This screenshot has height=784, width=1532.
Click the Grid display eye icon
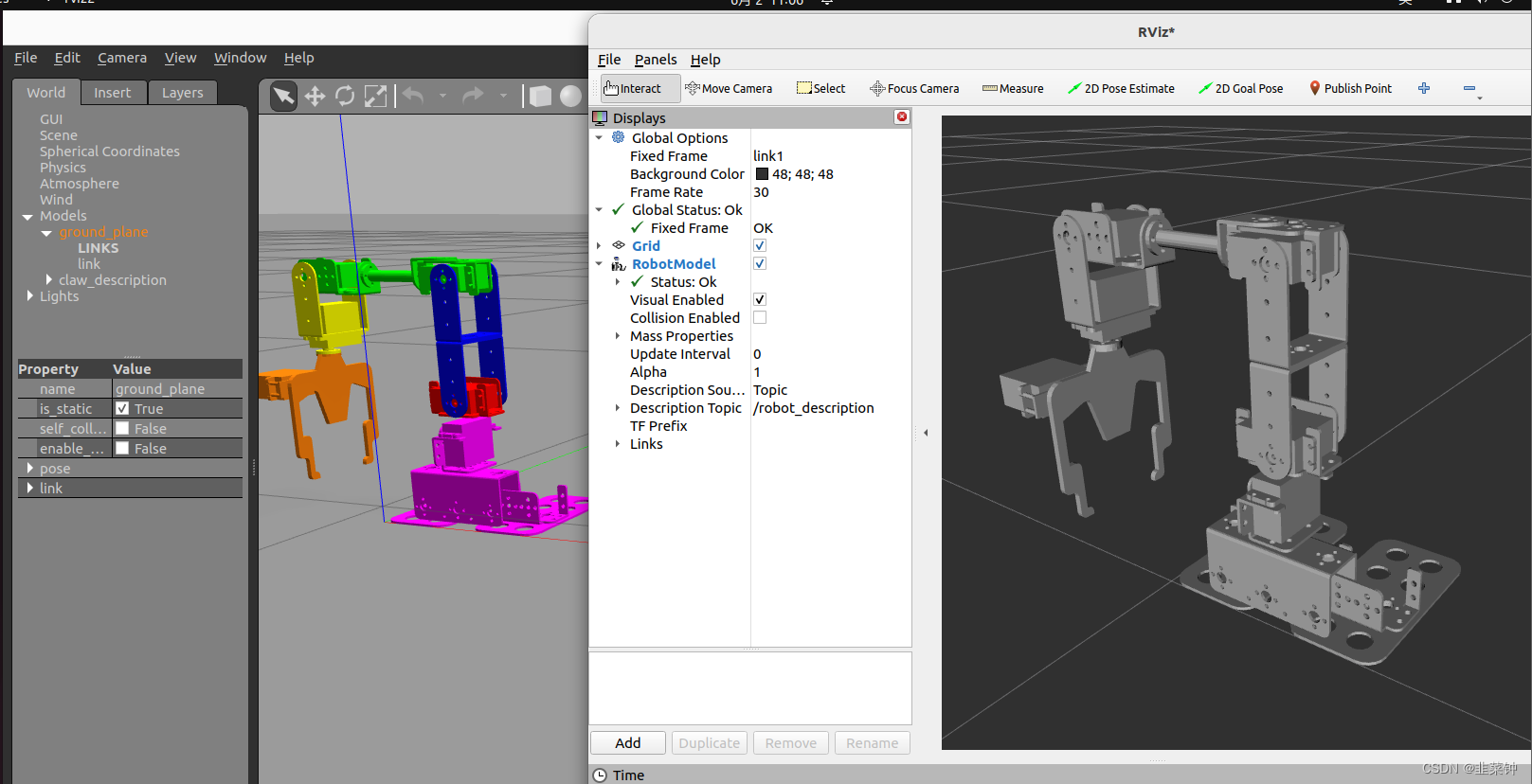[x=619, y=245]
